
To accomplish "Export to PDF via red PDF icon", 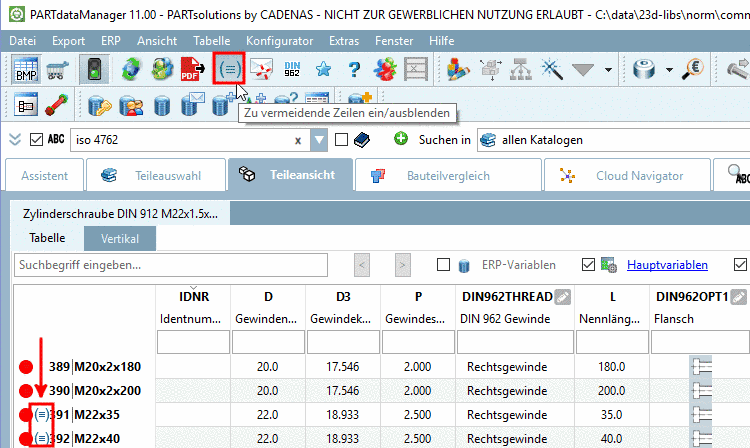I will click(192, 70).
